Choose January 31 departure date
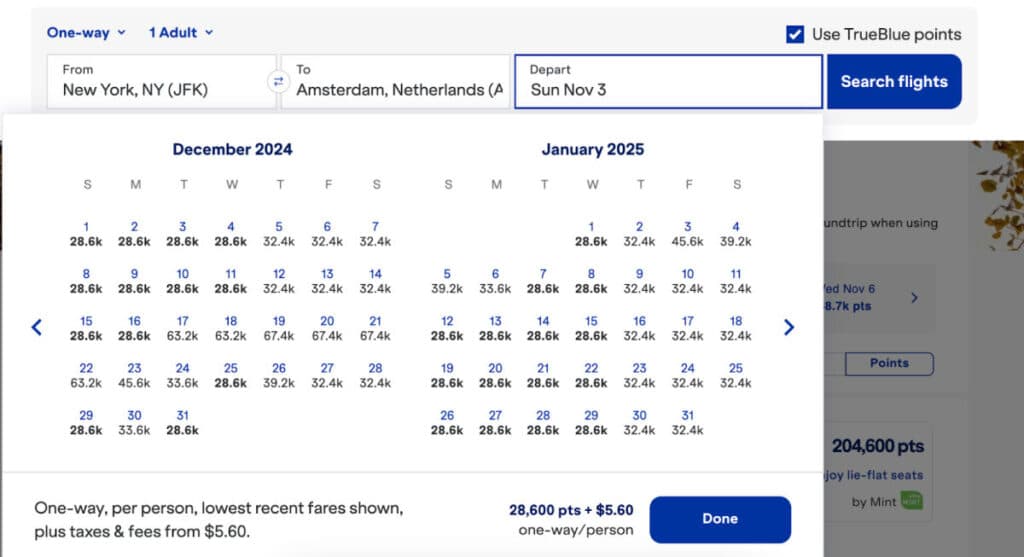Image resolution: width=1024 pixels, height=557 pixels. 687,422
